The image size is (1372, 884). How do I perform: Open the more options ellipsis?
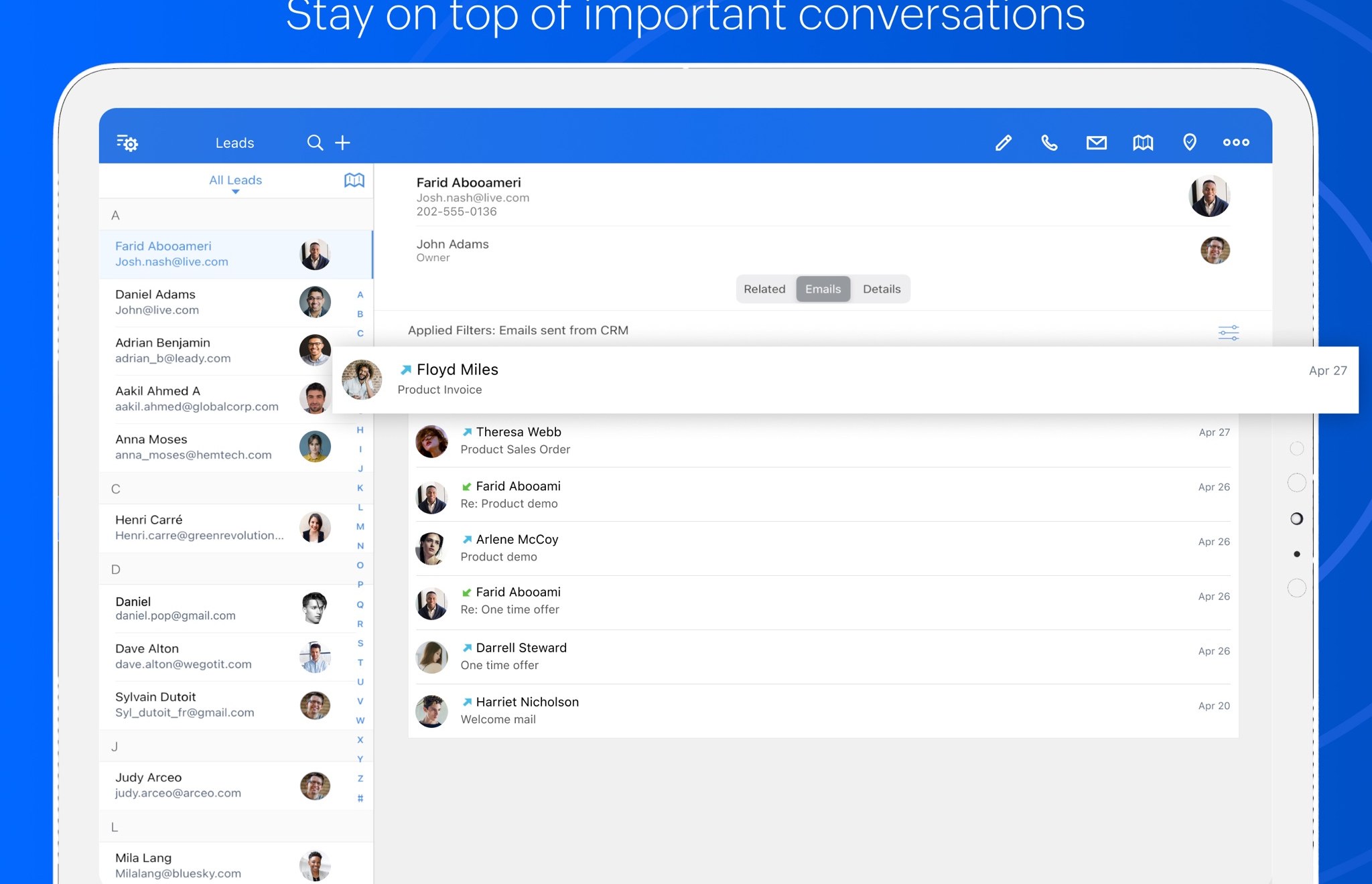[1236, 142]
